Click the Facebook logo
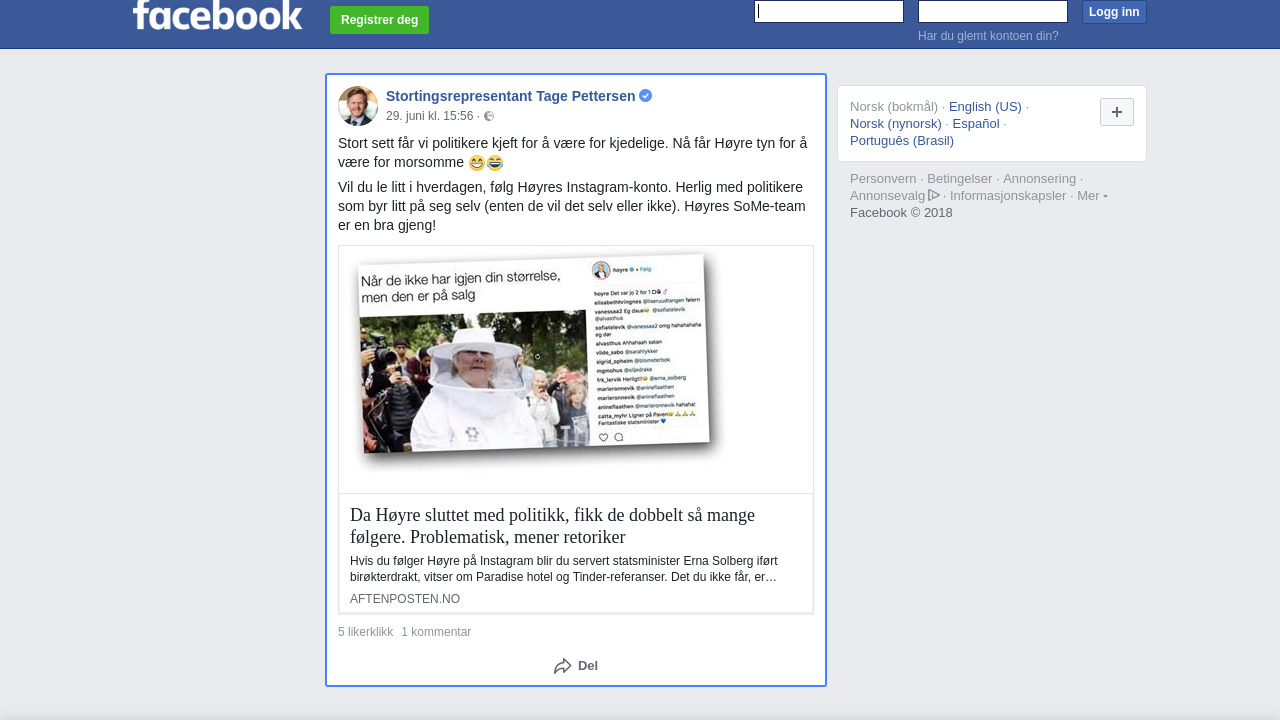The width and height of the screenshot is (1280, 720). tap(217, 15)
